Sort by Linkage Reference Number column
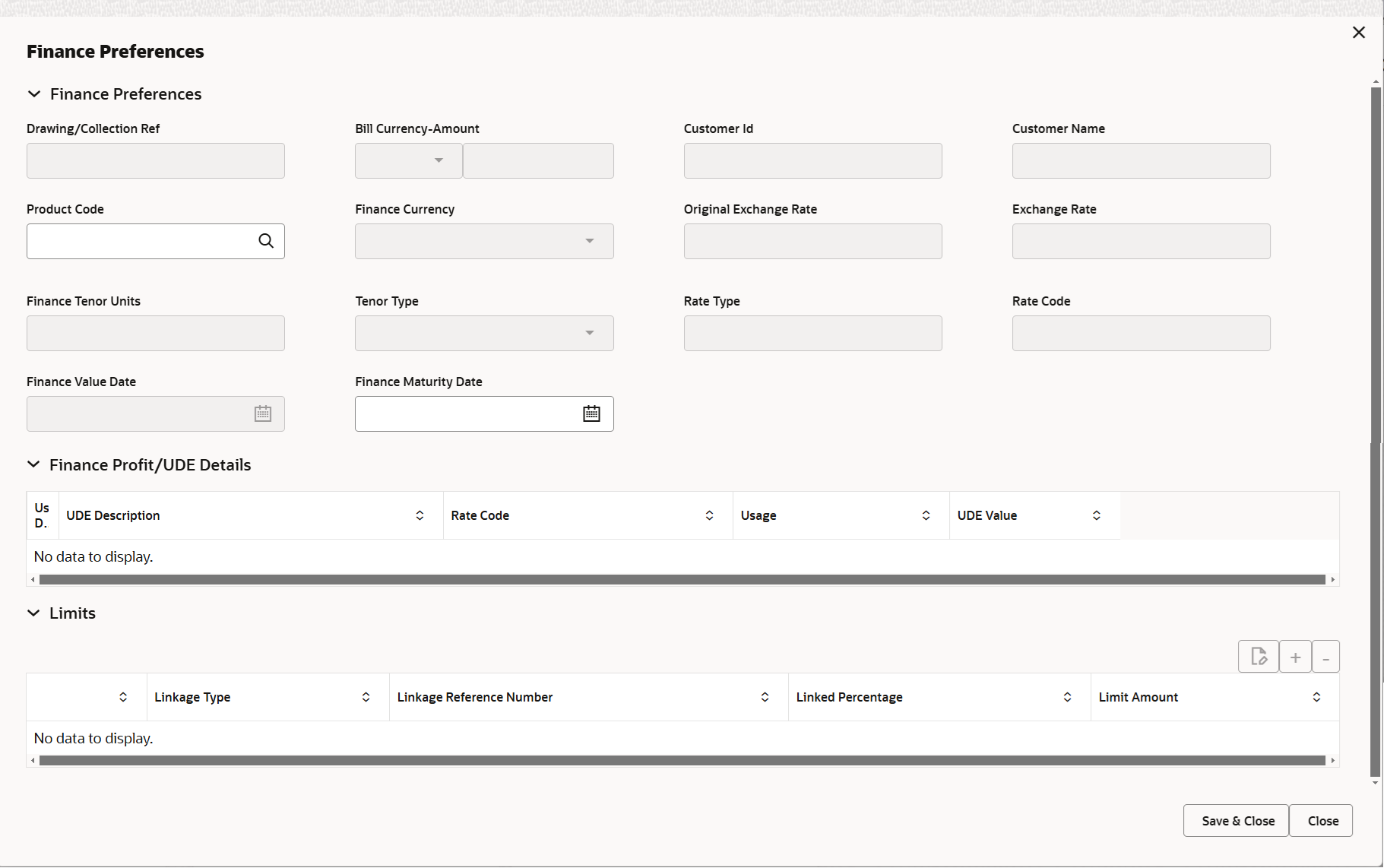 point(765,697)
